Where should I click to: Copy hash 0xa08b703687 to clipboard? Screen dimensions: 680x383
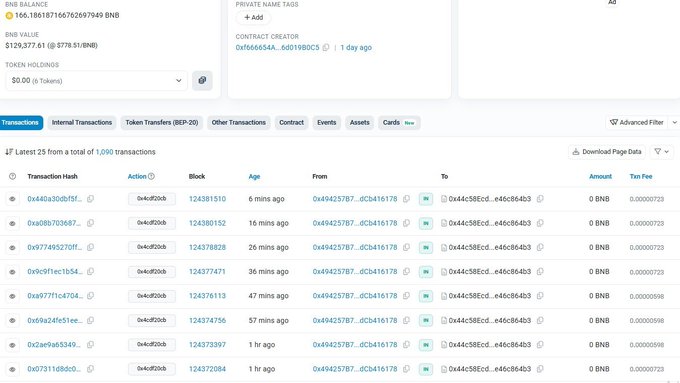(90, 223)
